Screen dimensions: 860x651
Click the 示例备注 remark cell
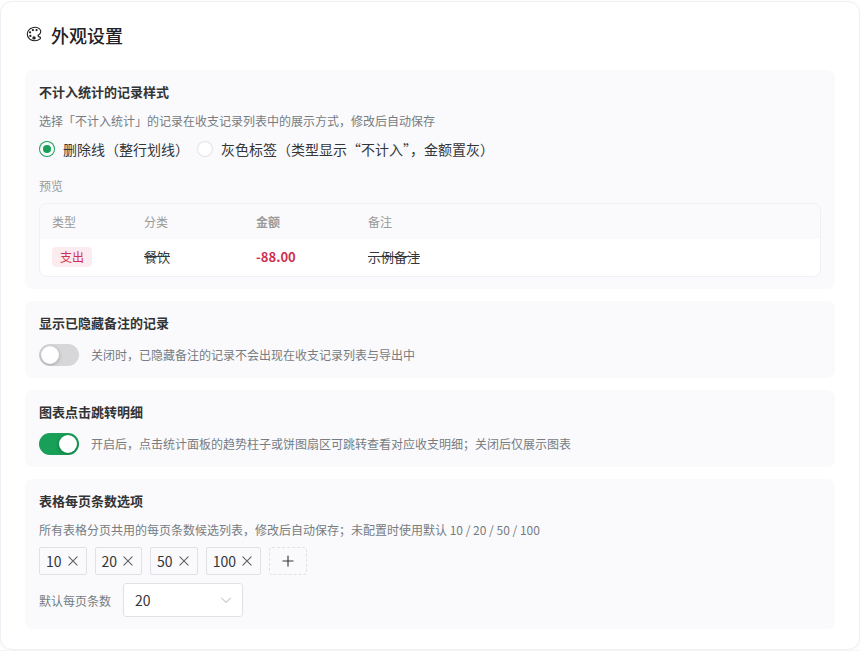click(x=394, y=257)
